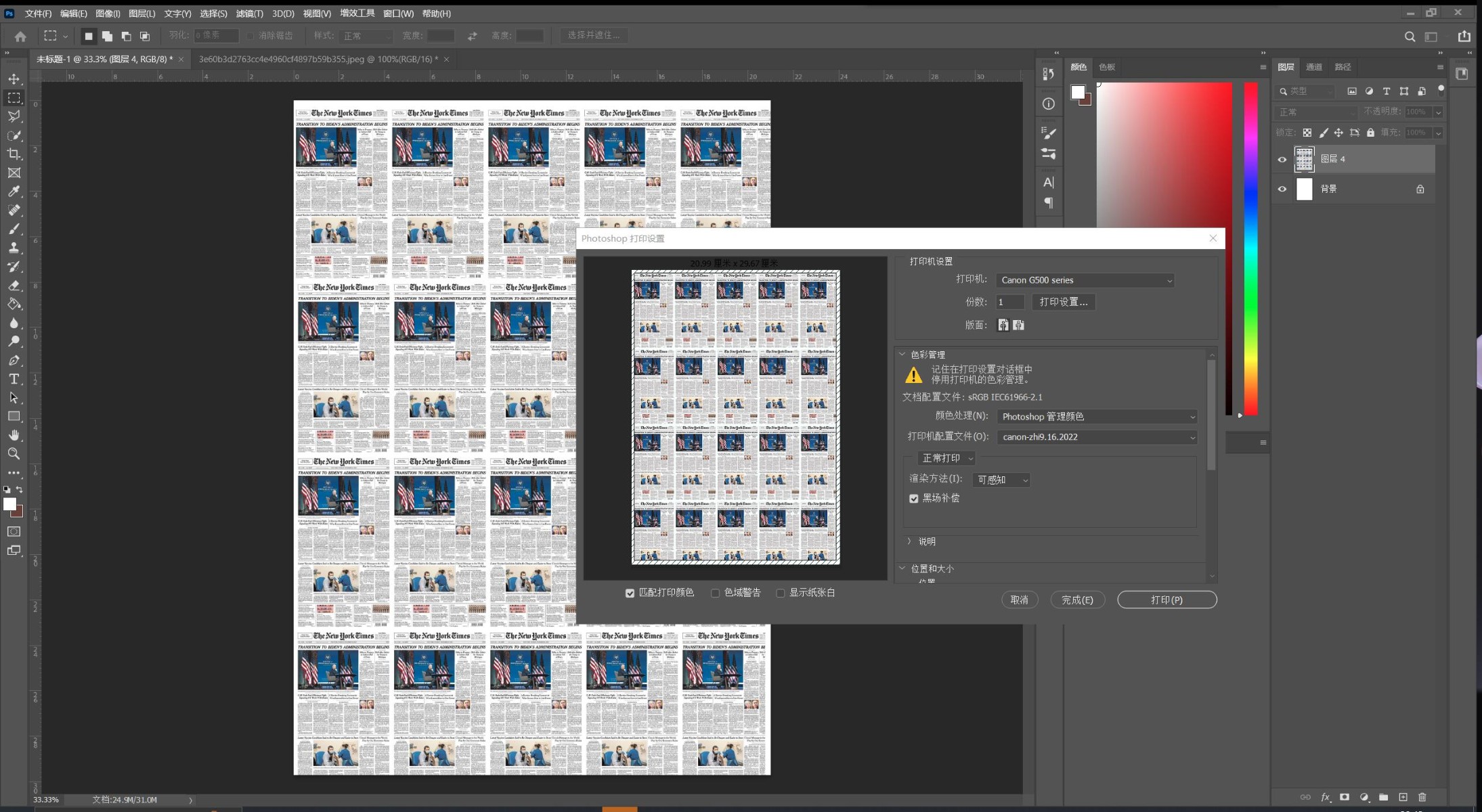This screenshot has height=812, width=1482.
Task: Click the 取消 button
Action: click(x=1019, y=600)
